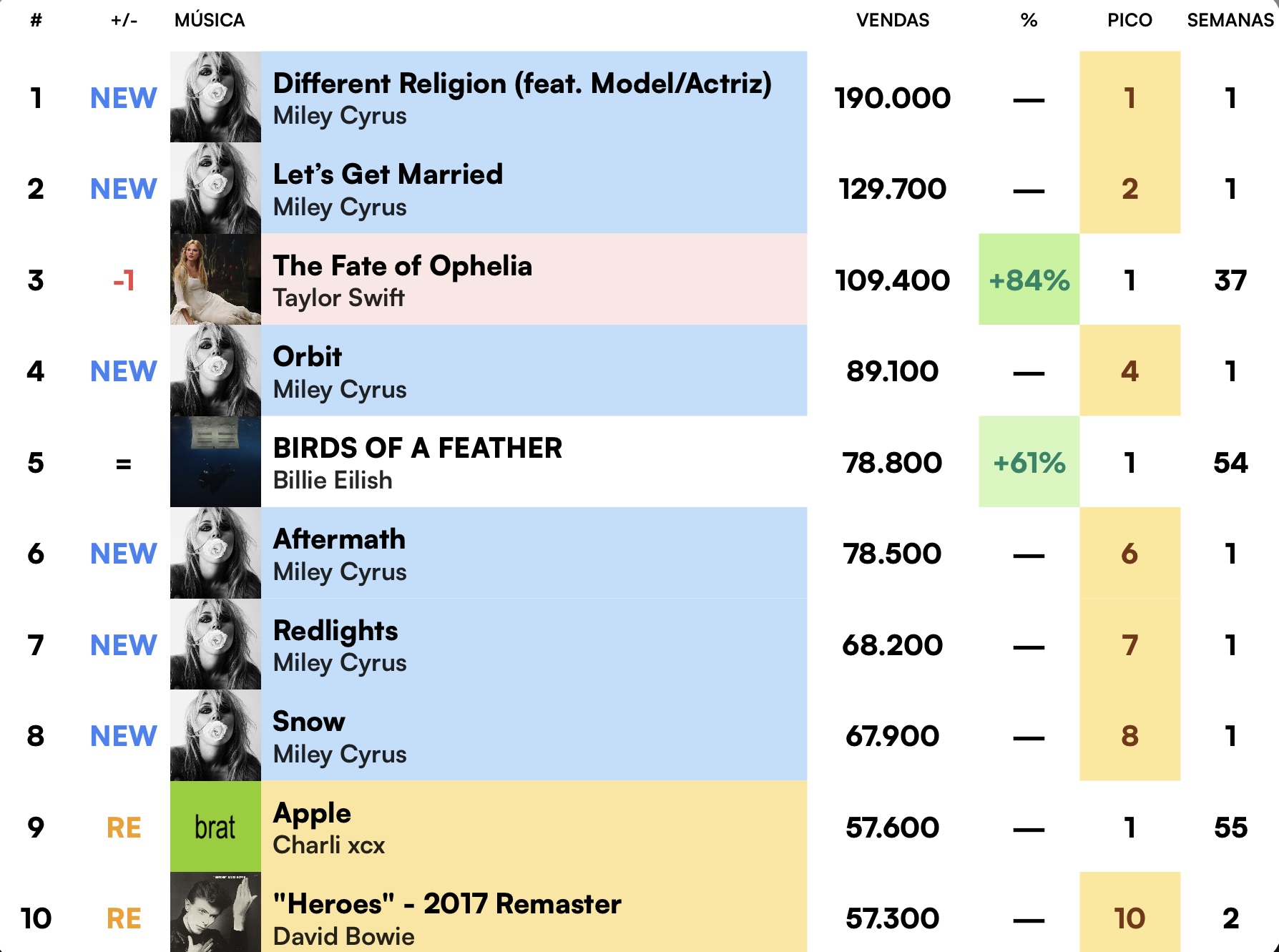Click the highlighted peak 10 cell
Viewport: 1279px width, 952px height.
pyautogui.click(x=1129, y=912)
